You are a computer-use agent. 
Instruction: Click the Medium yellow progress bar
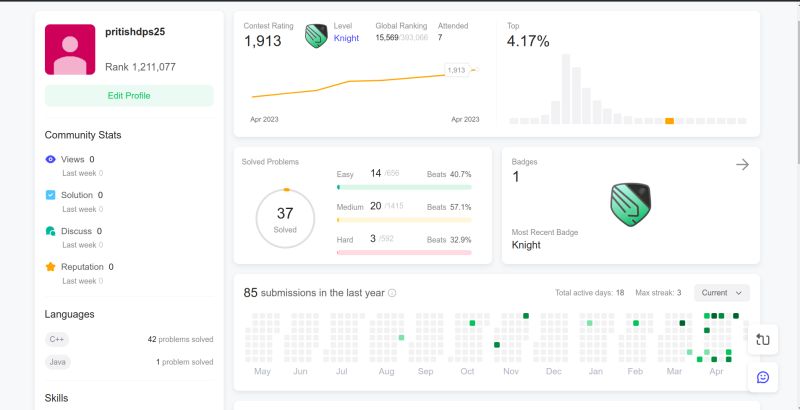[x=404, y=220]
